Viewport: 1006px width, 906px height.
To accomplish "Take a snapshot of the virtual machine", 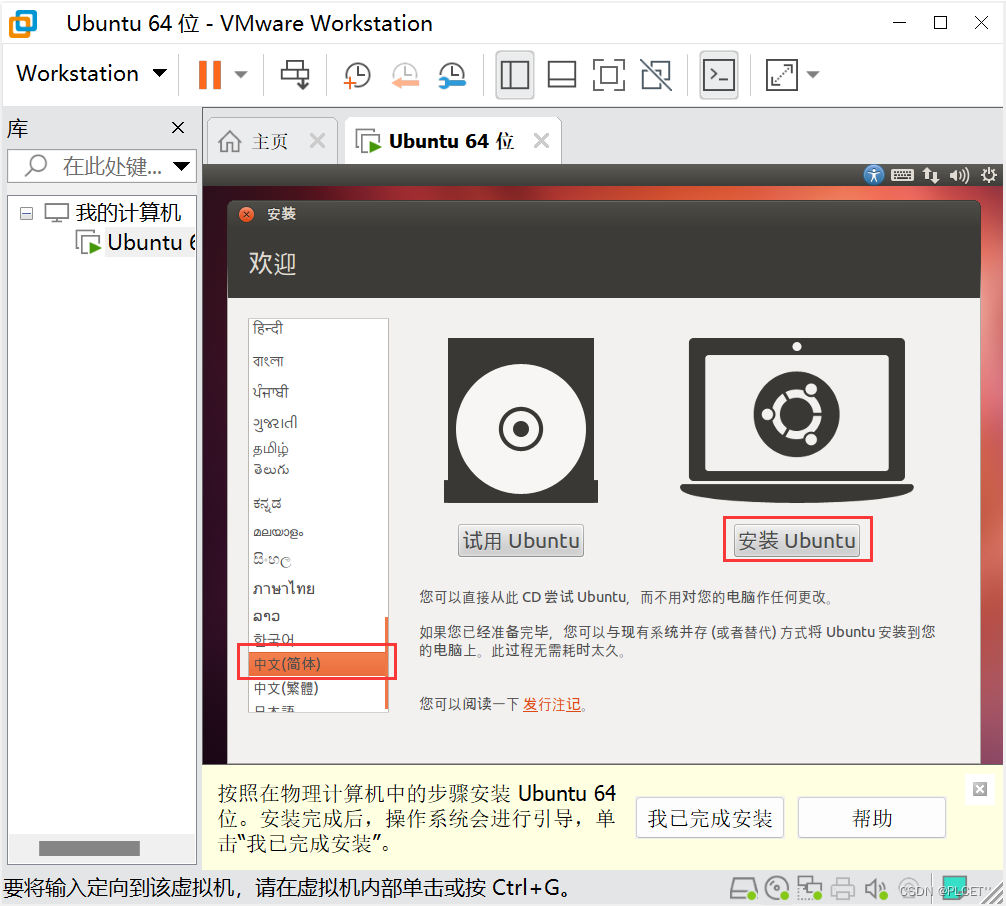I will coord(356,75).
